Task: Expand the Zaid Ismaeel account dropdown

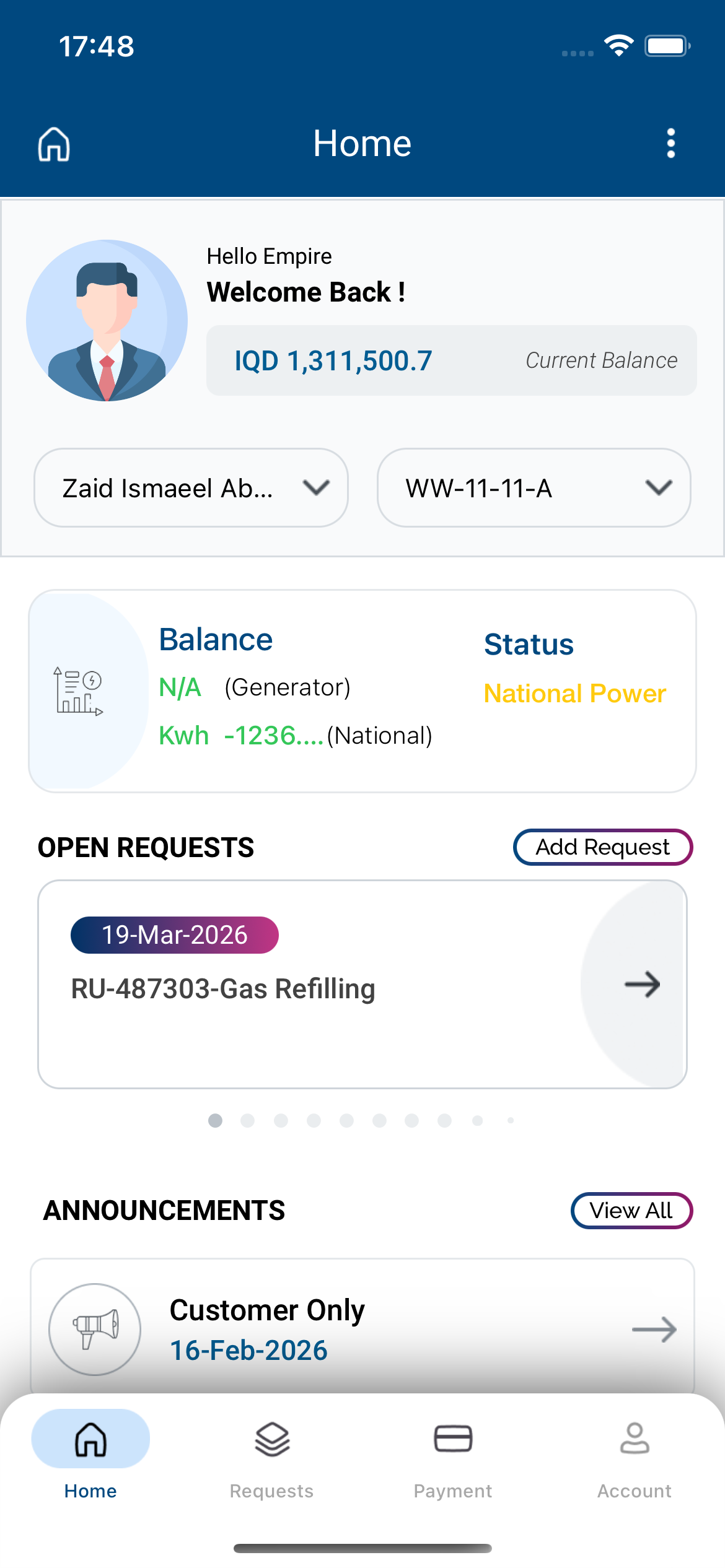Action: coord(191,488)
